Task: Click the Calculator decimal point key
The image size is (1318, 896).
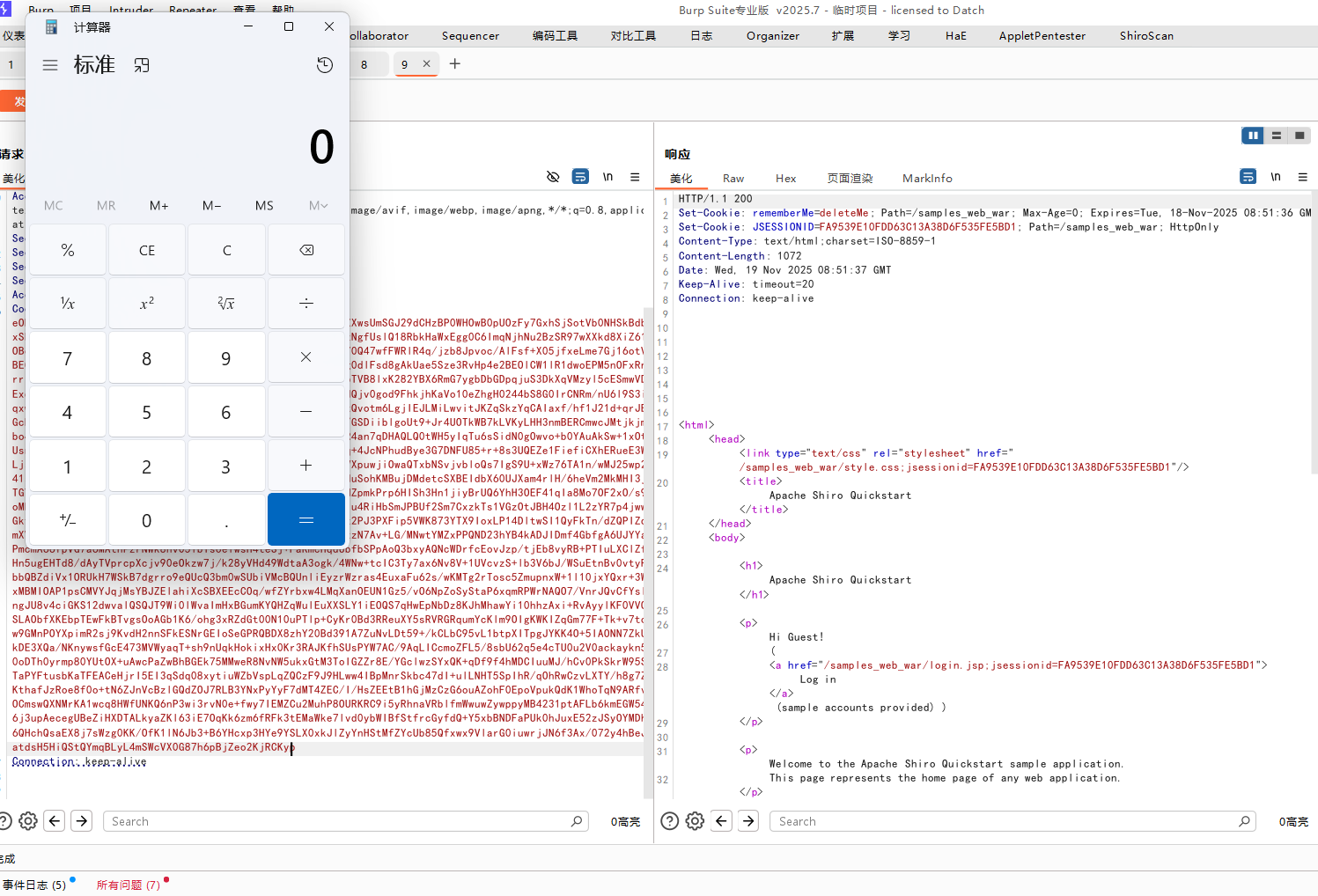Action: 226,519
